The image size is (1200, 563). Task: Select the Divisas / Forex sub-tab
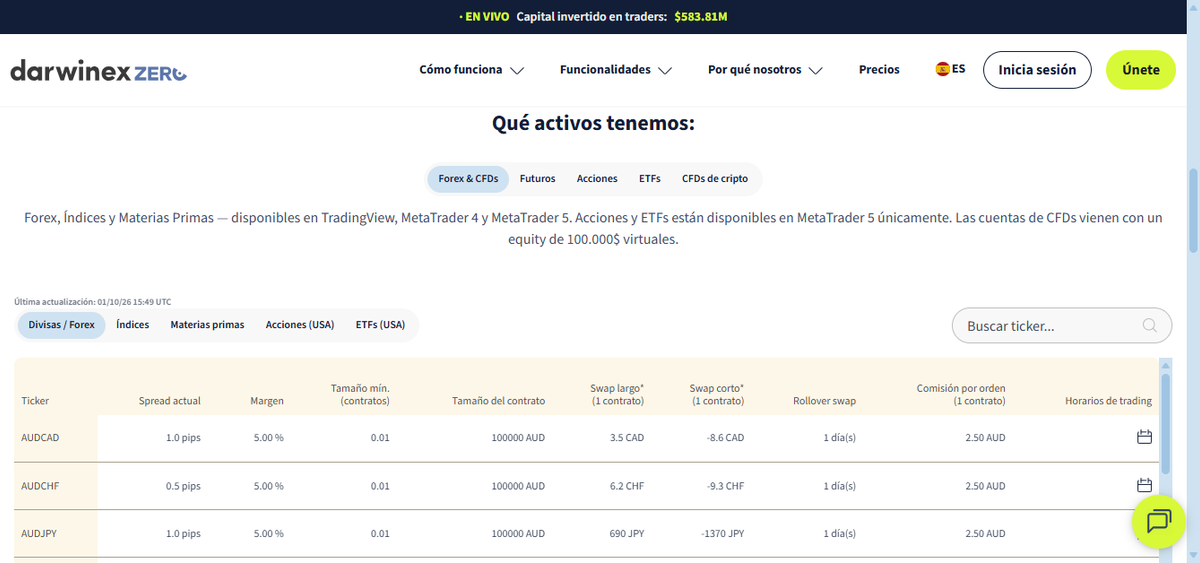(x=61, y=325)
